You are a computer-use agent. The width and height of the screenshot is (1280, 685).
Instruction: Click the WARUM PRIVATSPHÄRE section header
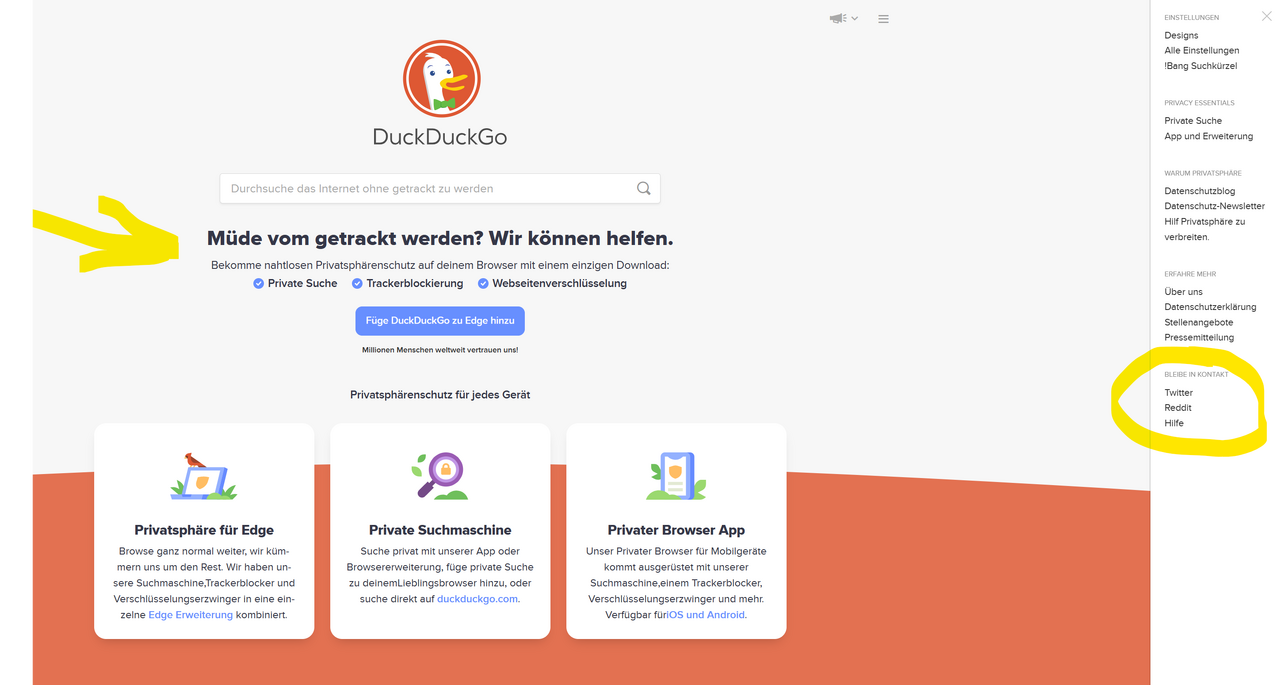pos(1203,173)
